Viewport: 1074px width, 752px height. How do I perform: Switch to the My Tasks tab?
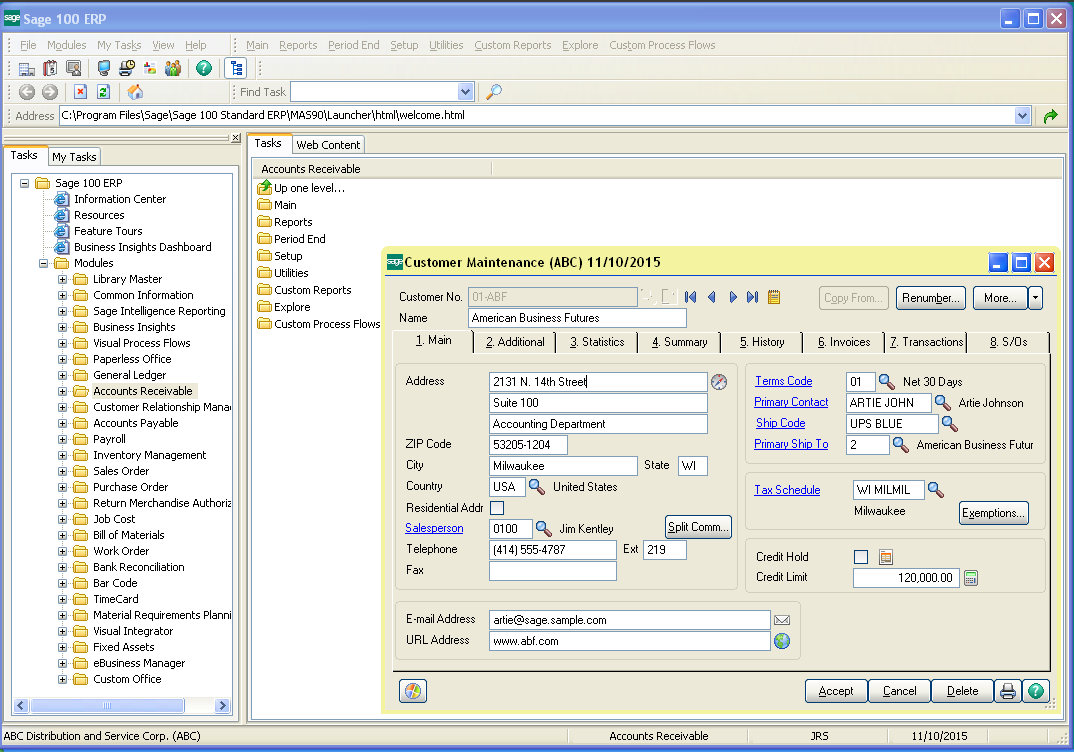point(74,157)
